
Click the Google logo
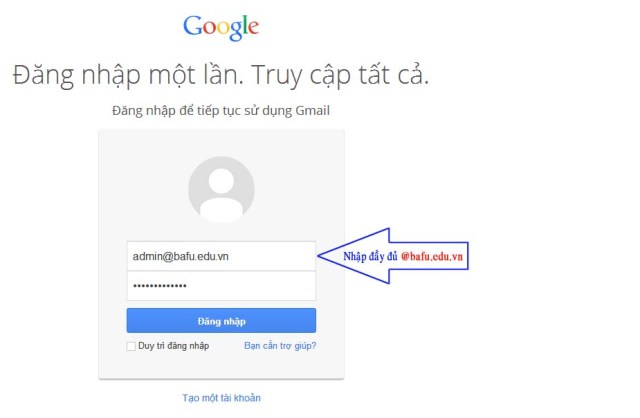point(221,27)
